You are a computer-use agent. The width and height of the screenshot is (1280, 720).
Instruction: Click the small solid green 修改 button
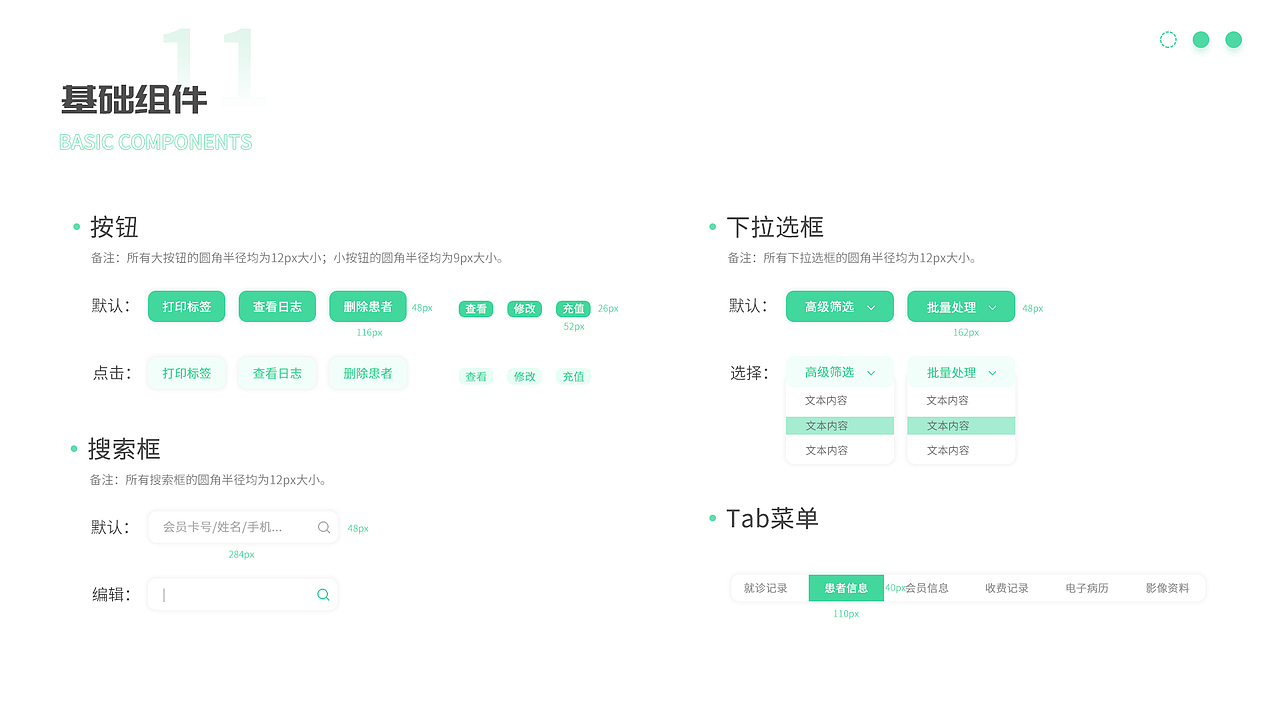coord(525,309)
